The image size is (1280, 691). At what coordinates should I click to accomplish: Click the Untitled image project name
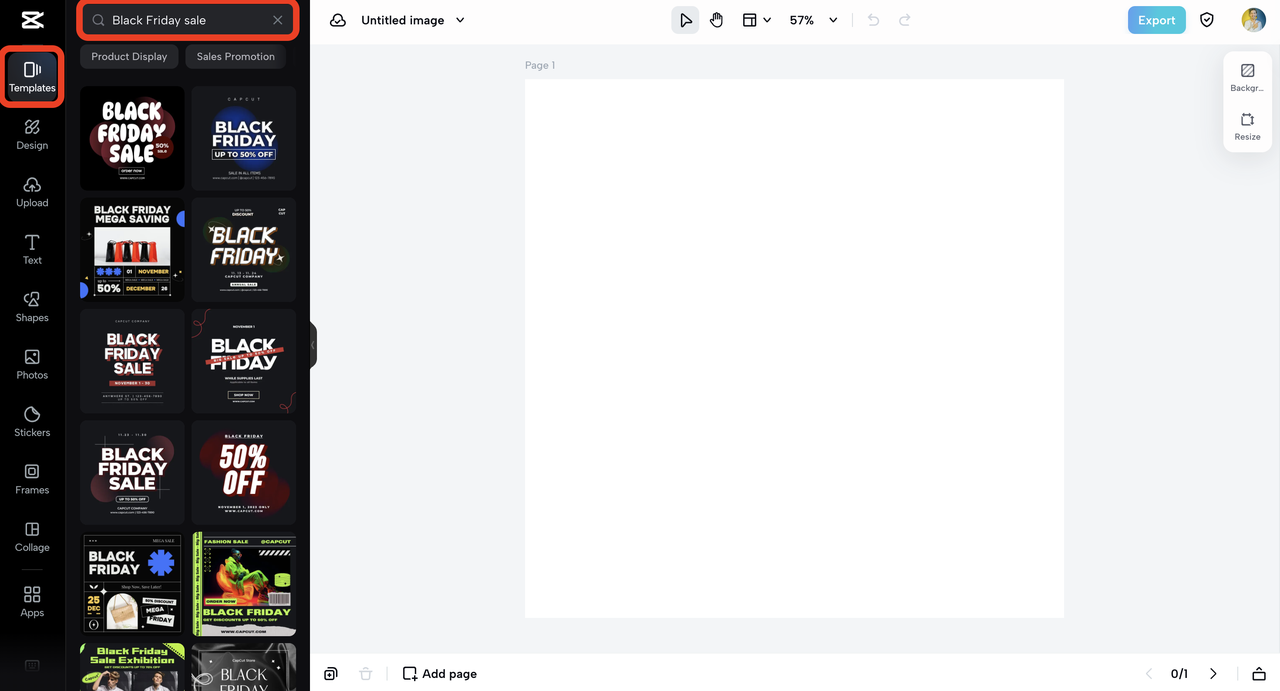pos(403,20)
